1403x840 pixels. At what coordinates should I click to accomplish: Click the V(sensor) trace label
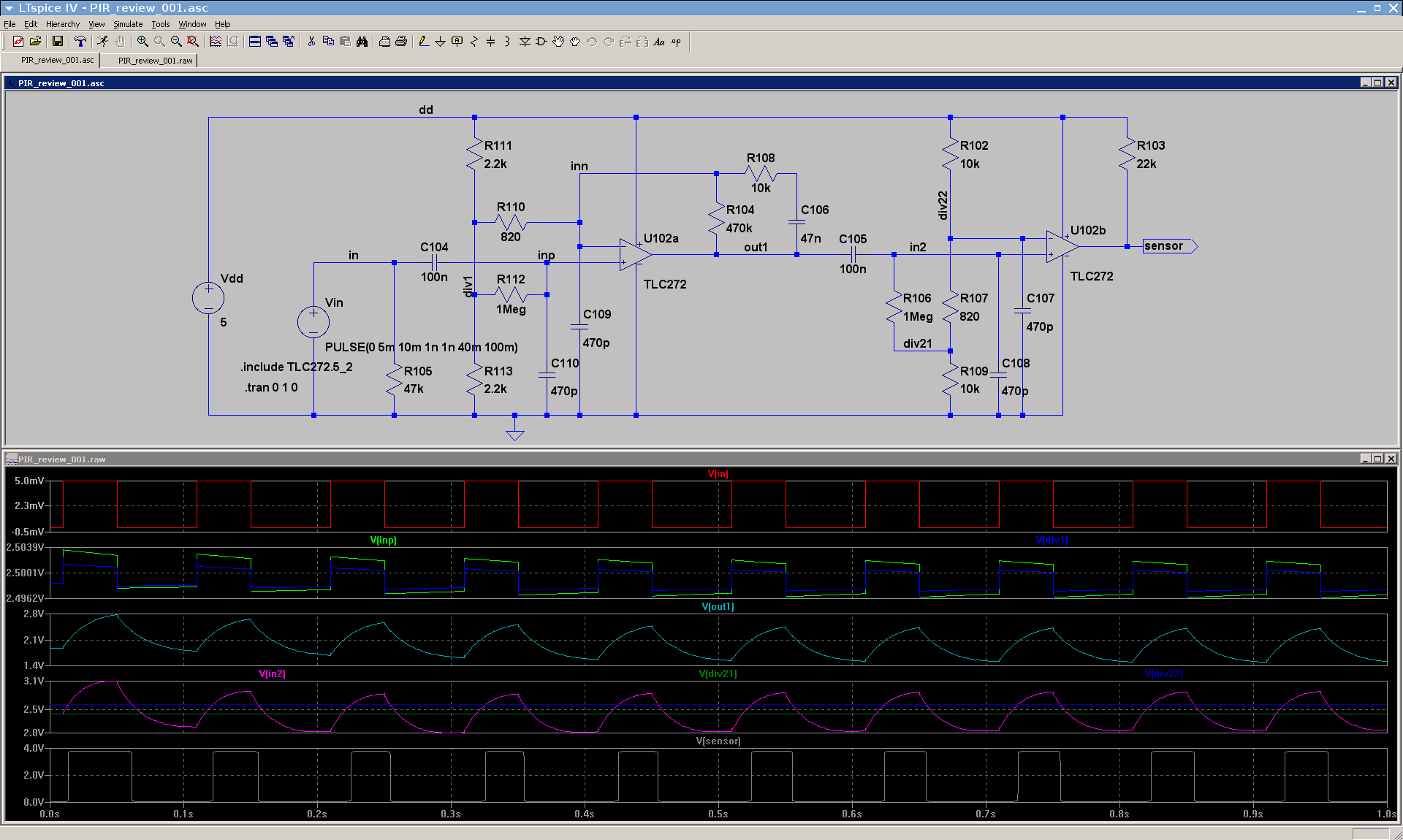[718, 741]
